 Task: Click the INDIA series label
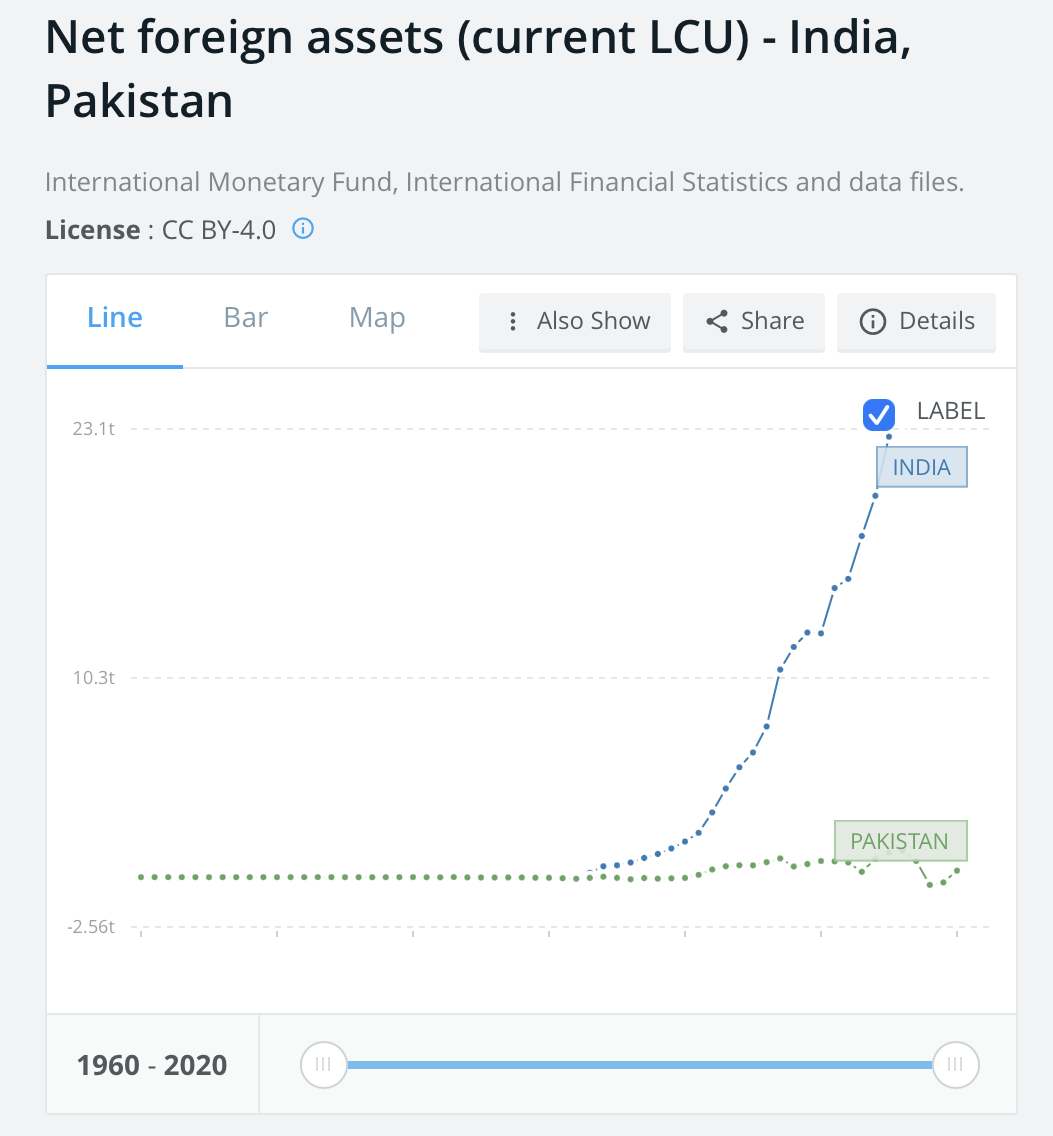(x=922, y=467)
